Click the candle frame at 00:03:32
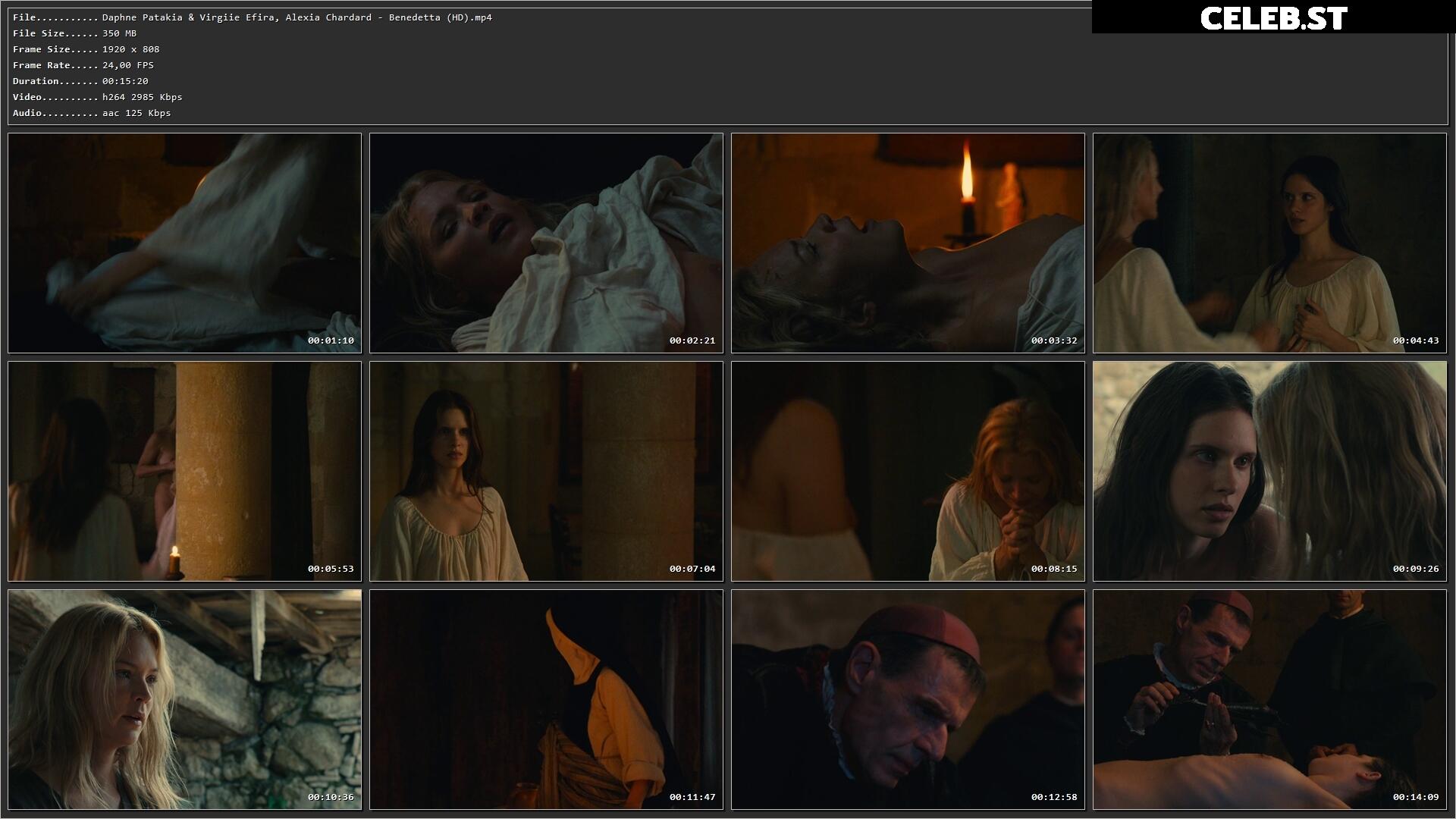The width and height of the screenshot is (1456, 819). 908,243
